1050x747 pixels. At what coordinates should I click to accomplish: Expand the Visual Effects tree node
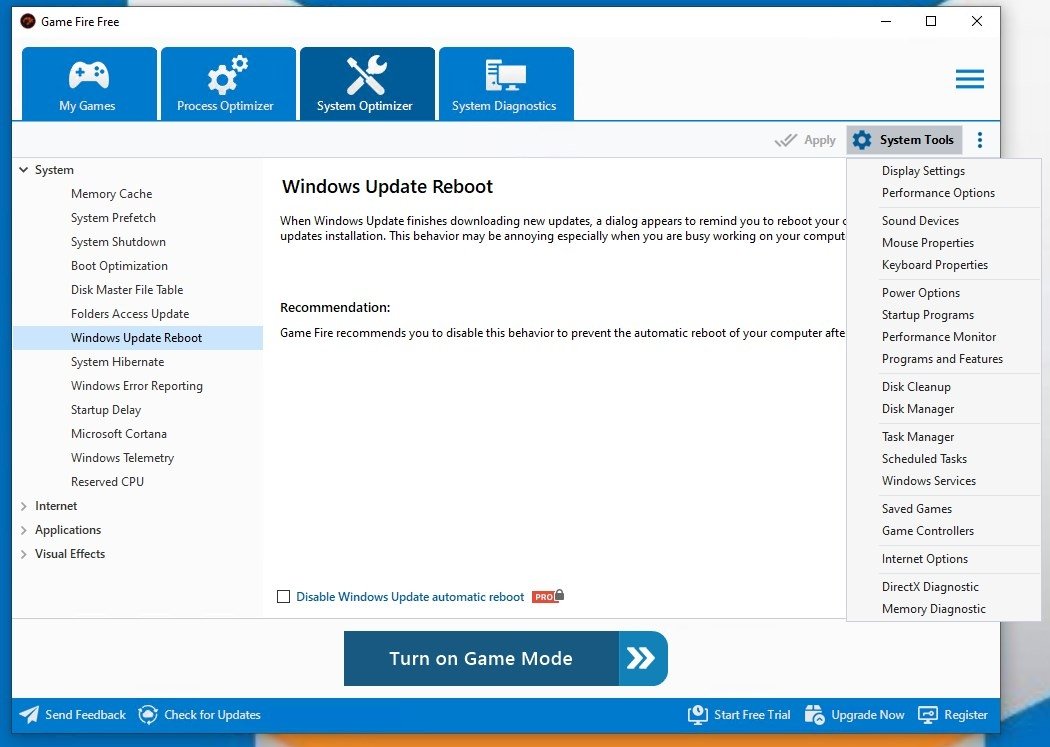point(23,554)
